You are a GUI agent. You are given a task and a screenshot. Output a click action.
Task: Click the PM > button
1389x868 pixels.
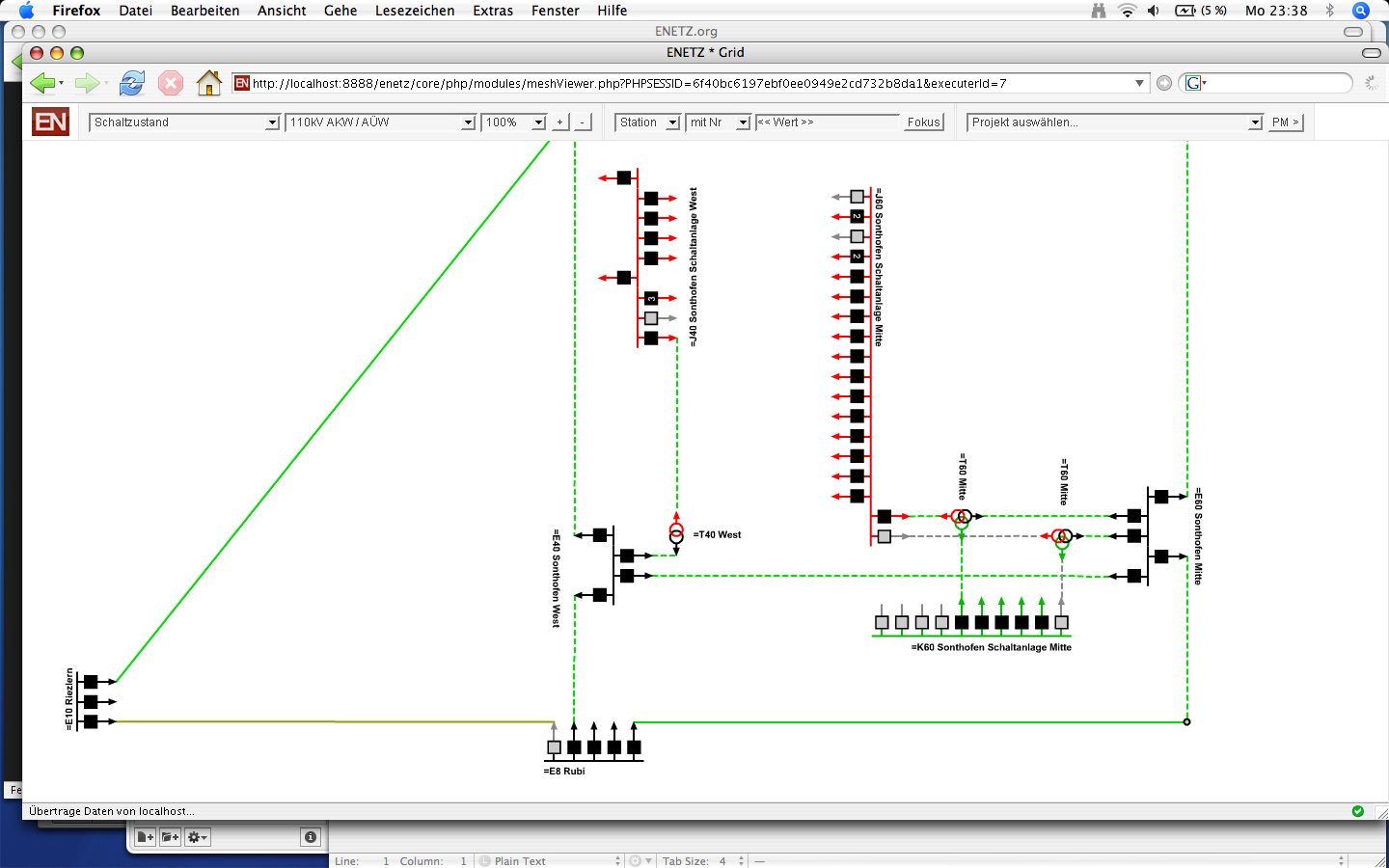(1285, 122)
